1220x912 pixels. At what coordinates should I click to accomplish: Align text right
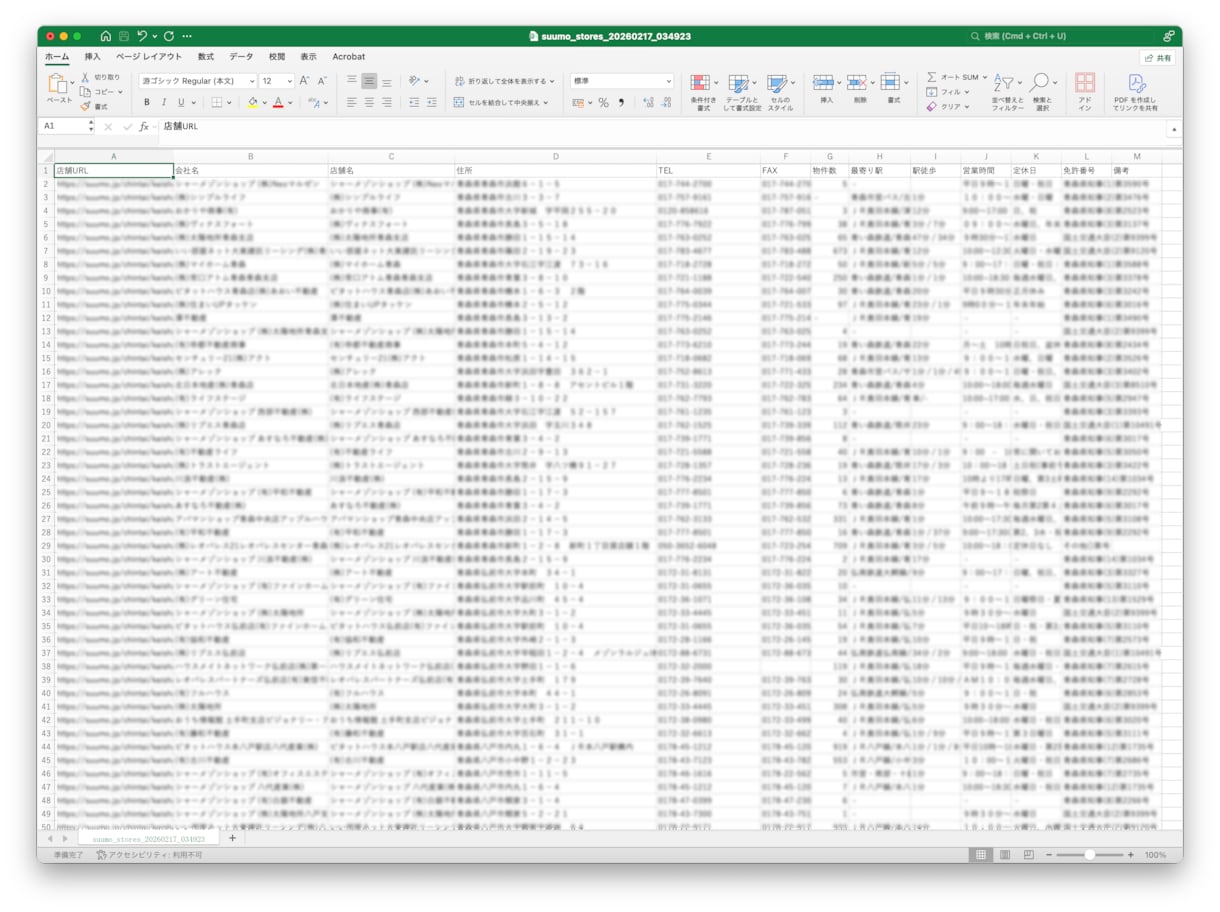tap(387, 103)
